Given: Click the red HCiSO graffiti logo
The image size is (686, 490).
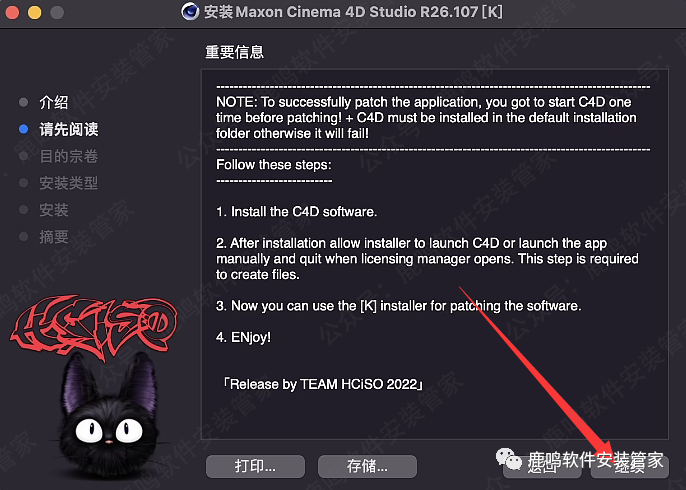Looking at the screenshot, I should click(93, 326).
